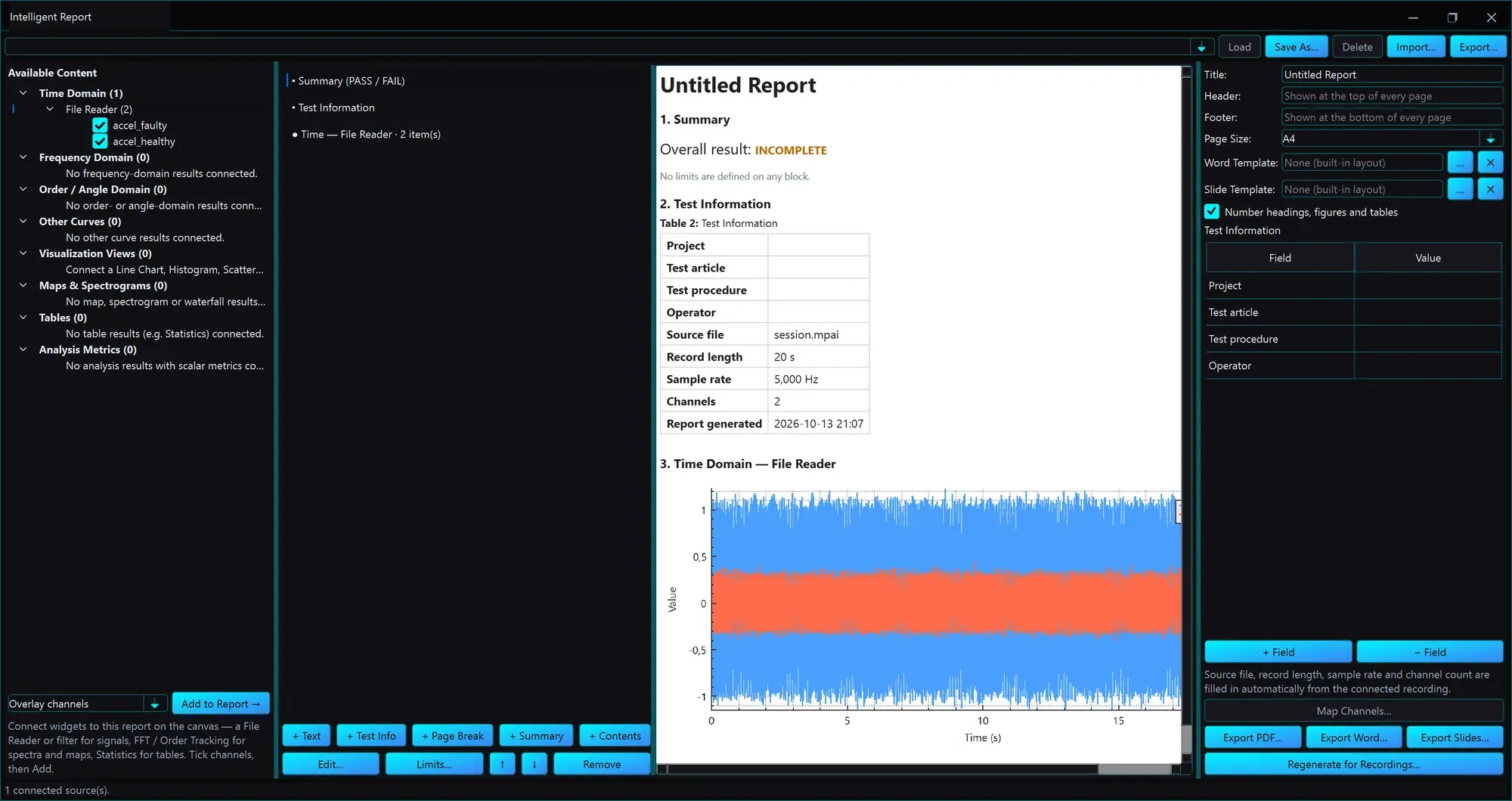The image size is (1512, 801).
Task: Click the Project value cell
Action: click(x=1427, y=285)
